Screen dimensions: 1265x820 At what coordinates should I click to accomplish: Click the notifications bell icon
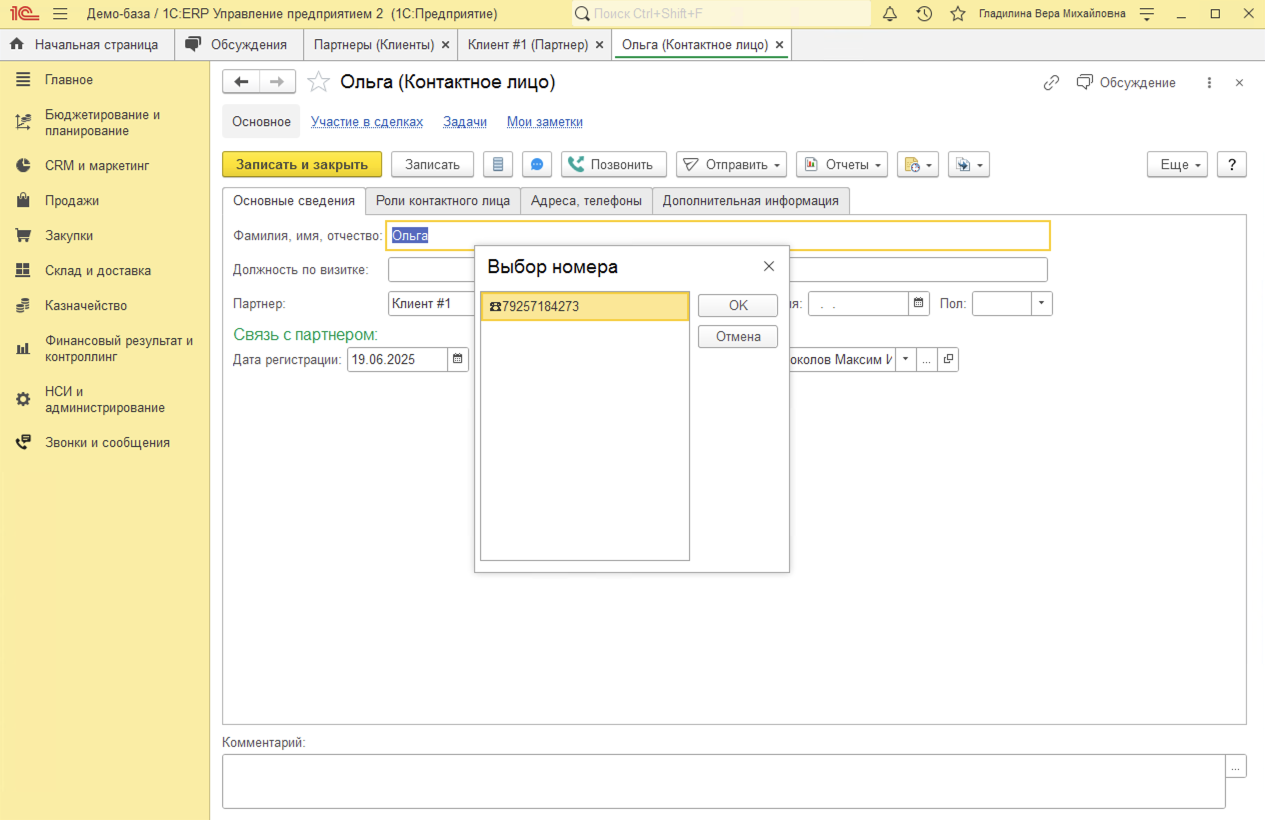(889, 14)
